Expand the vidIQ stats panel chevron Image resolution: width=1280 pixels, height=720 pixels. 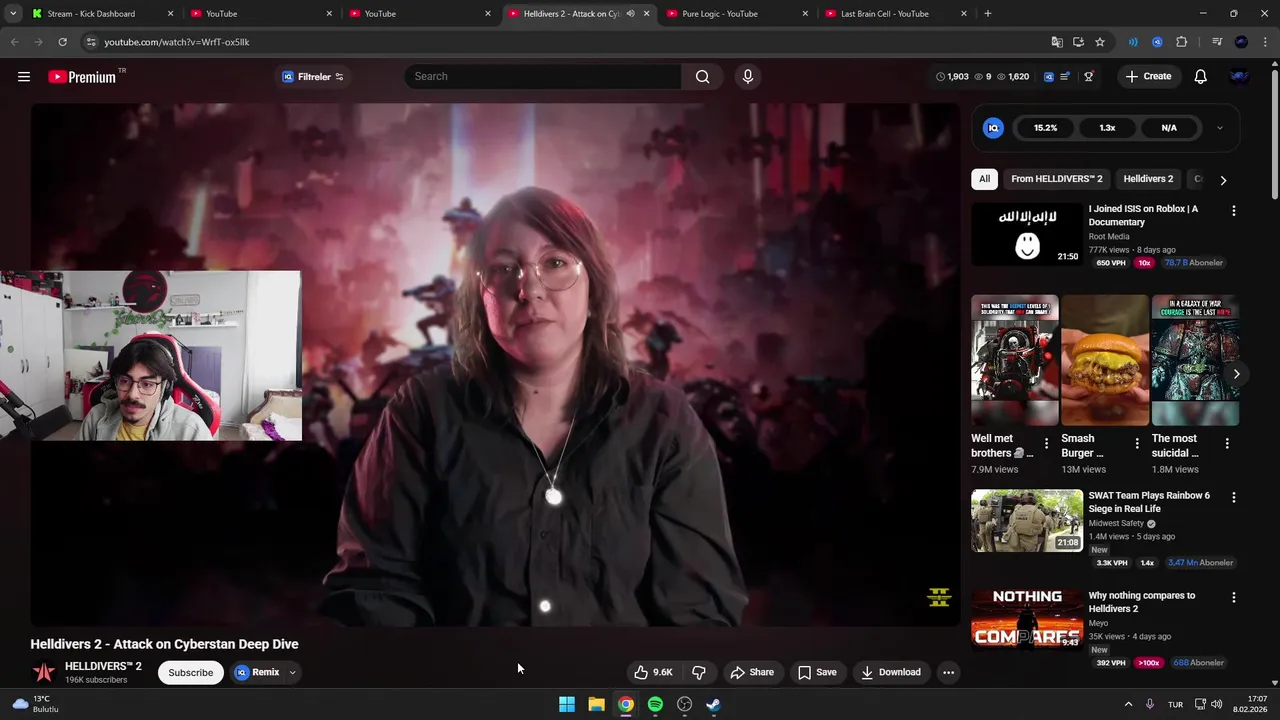pos(1219,128)
